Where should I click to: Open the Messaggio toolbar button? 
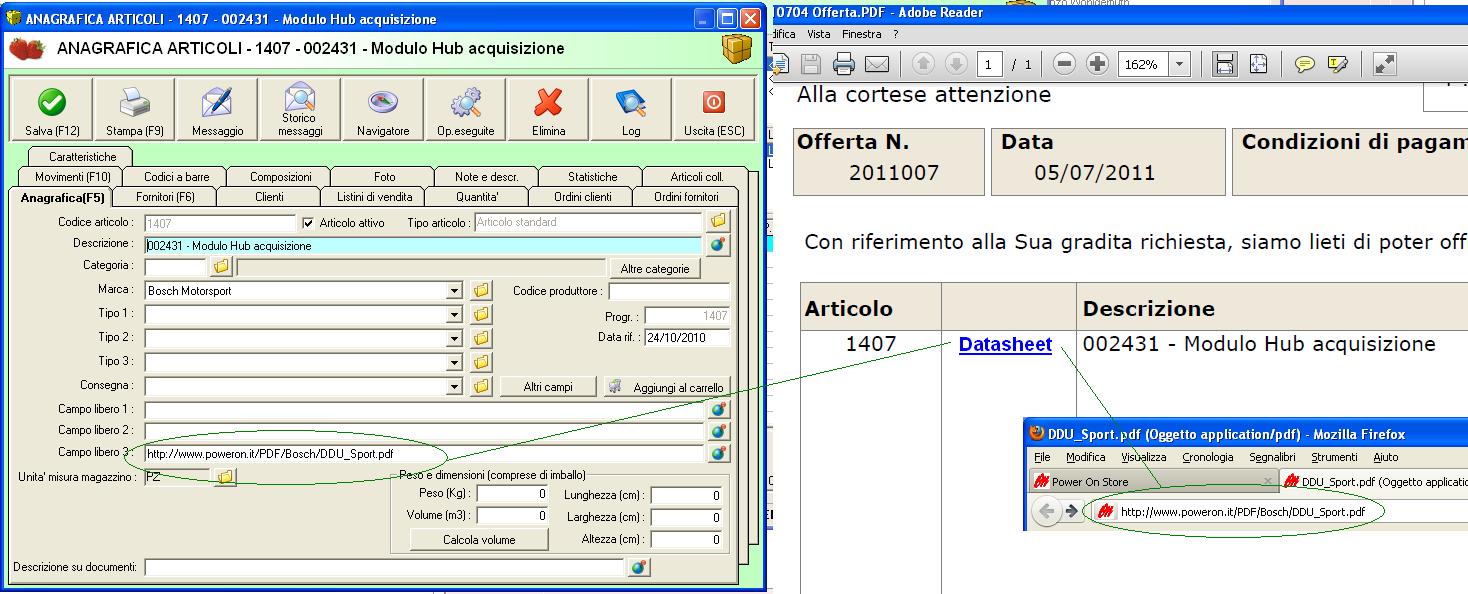217,110
